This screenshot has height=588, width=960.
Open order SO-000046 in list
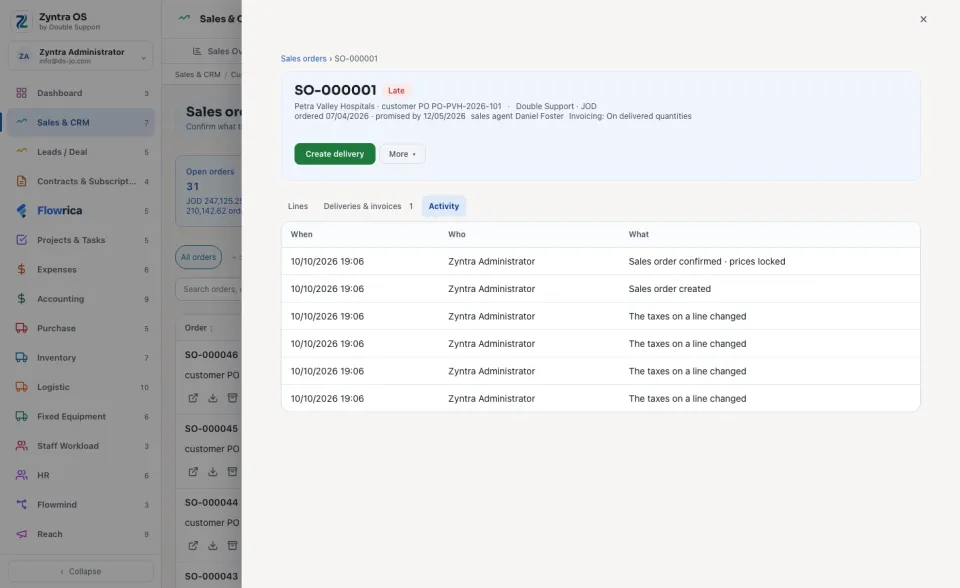(211, 355)
